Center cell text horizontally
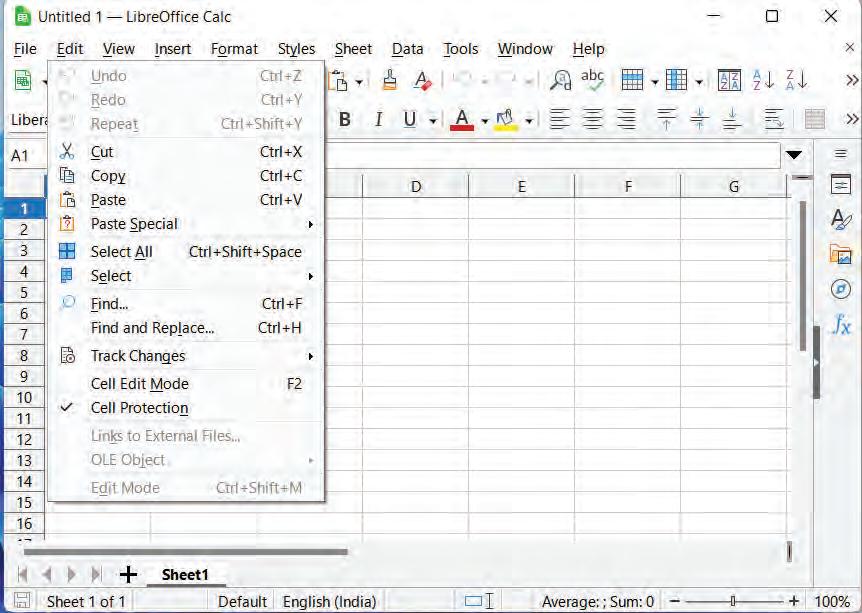 coord(592,119)
